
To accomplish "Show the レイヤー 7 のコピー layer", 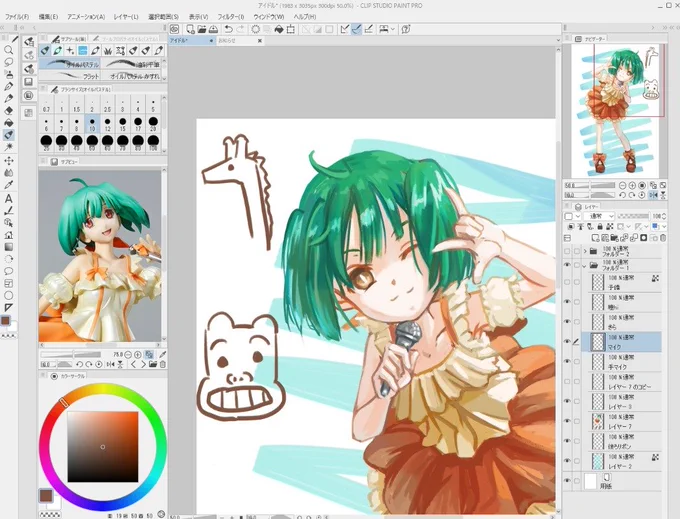I will pos(567,382).
